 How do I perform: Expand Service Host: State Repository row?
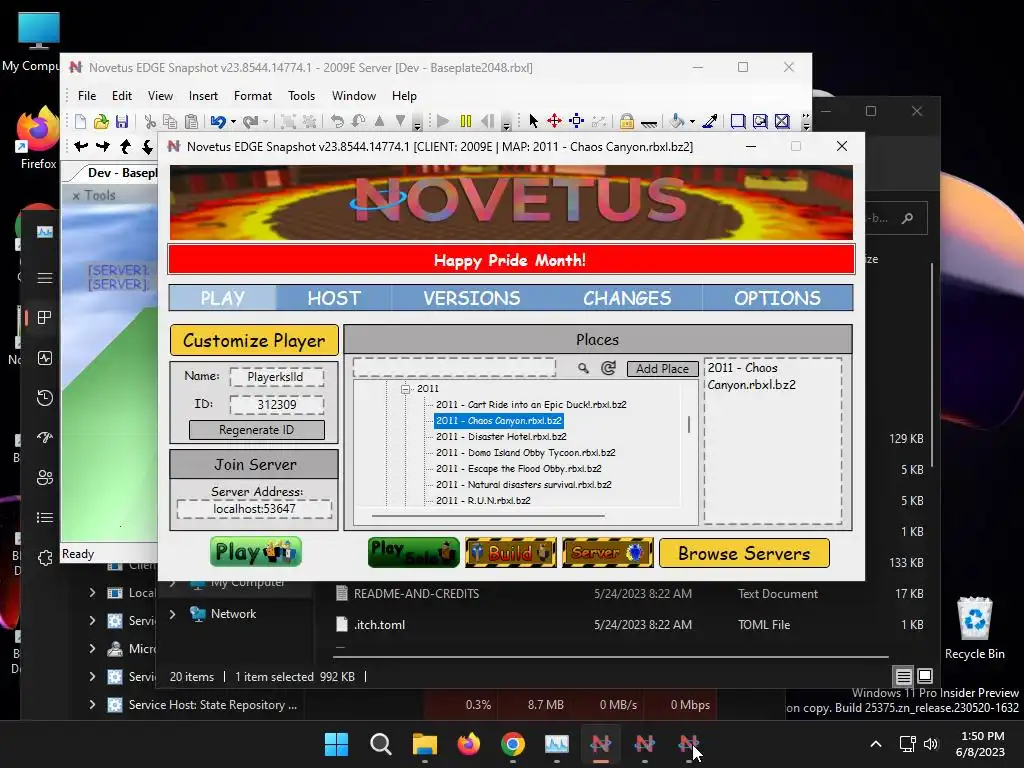[92, 705]
